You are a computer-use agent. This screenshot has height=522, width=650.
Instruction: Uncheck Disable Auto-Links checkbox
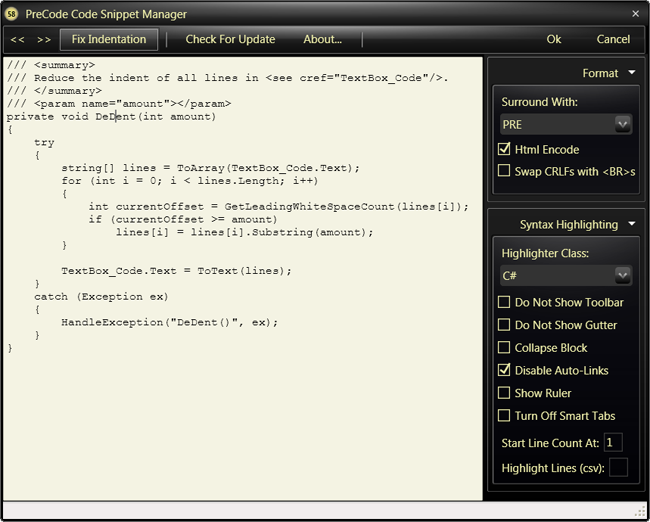tap(504, 370)
